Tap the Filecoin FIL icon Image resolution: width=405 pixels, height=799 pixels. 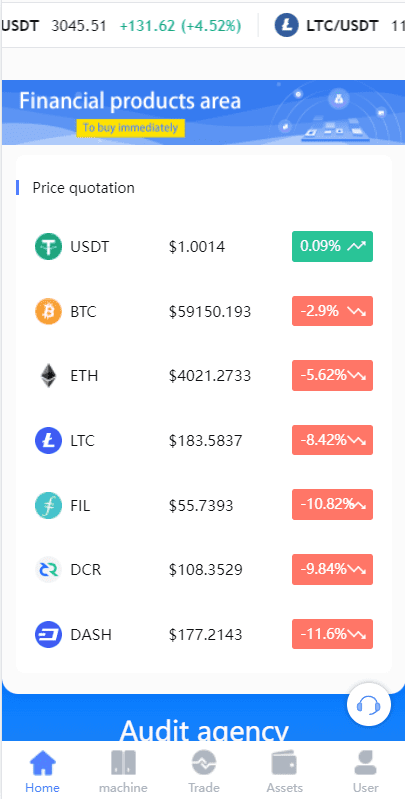coord(48,505)
